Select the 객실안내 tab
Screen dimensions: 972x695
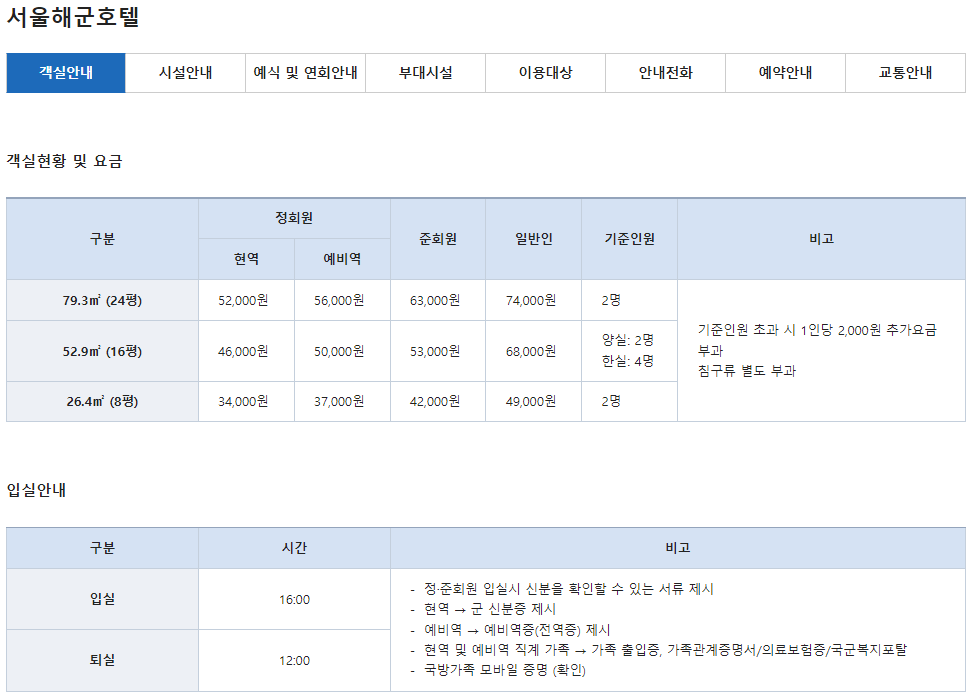[x=66, y=73]
